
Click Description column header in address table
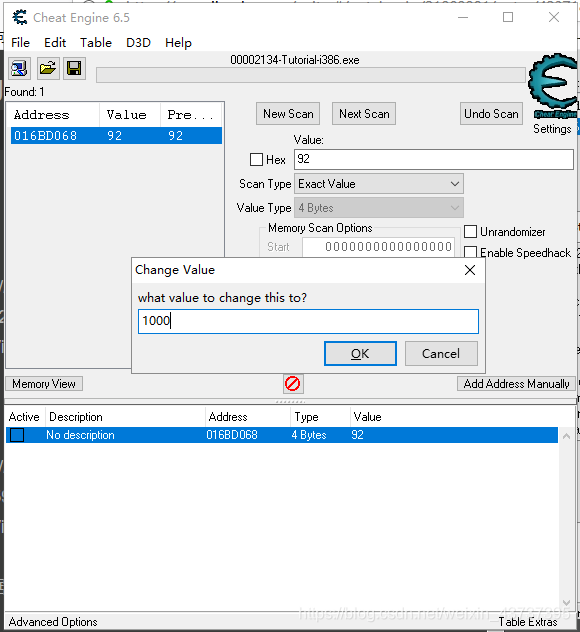pos(125,417)
